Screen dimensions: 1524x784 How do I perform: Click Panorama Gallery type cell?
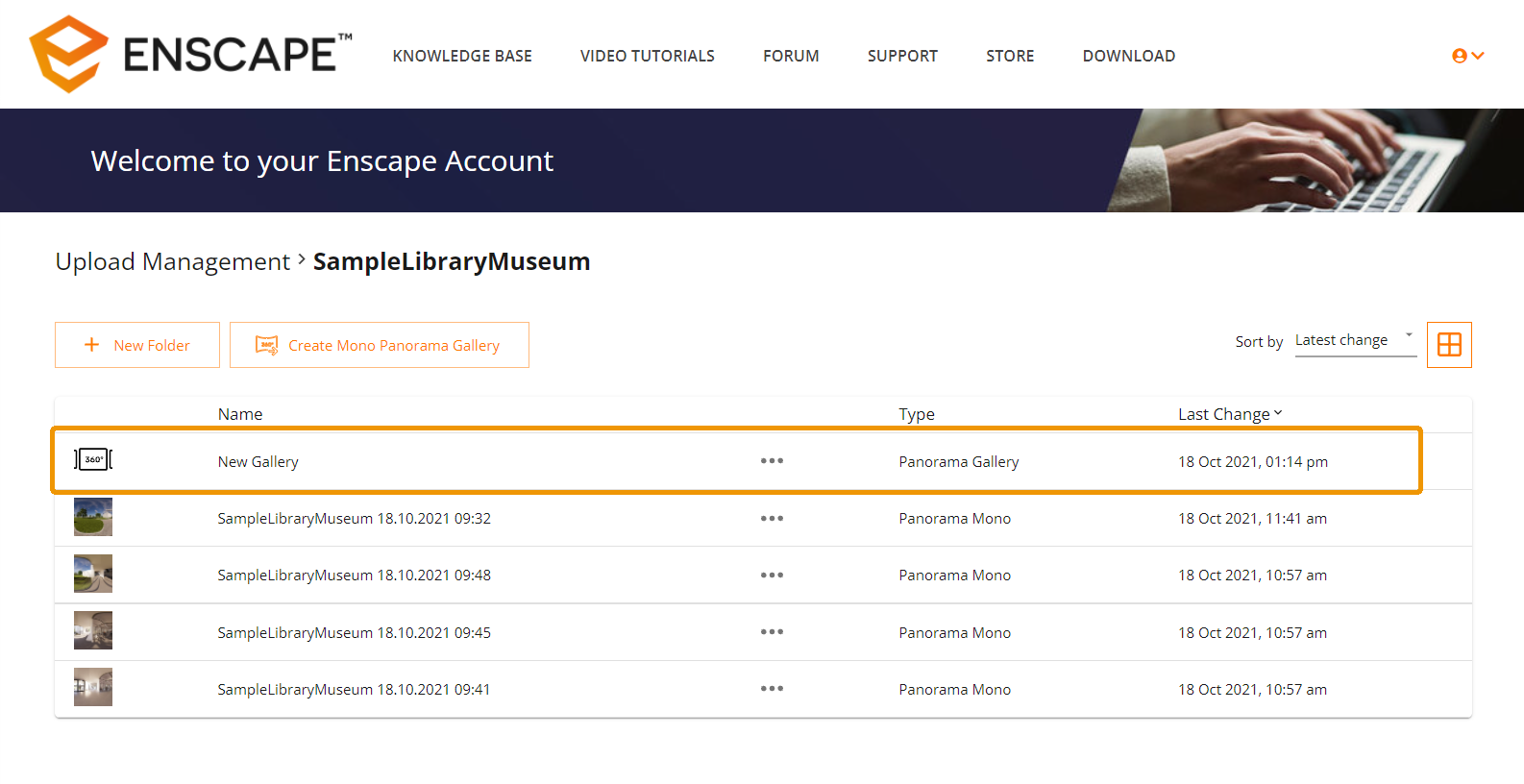(x=959, y=462)
